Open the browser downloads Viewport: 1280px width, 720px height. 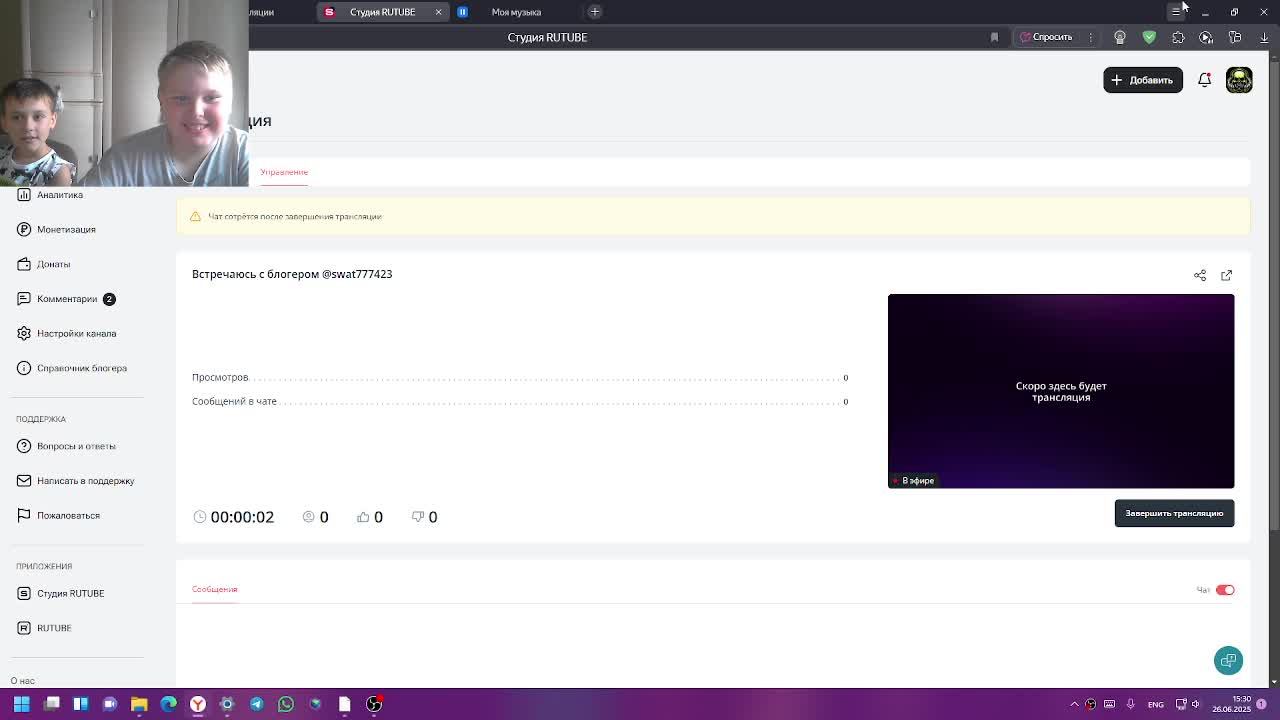click(1264, 37)
